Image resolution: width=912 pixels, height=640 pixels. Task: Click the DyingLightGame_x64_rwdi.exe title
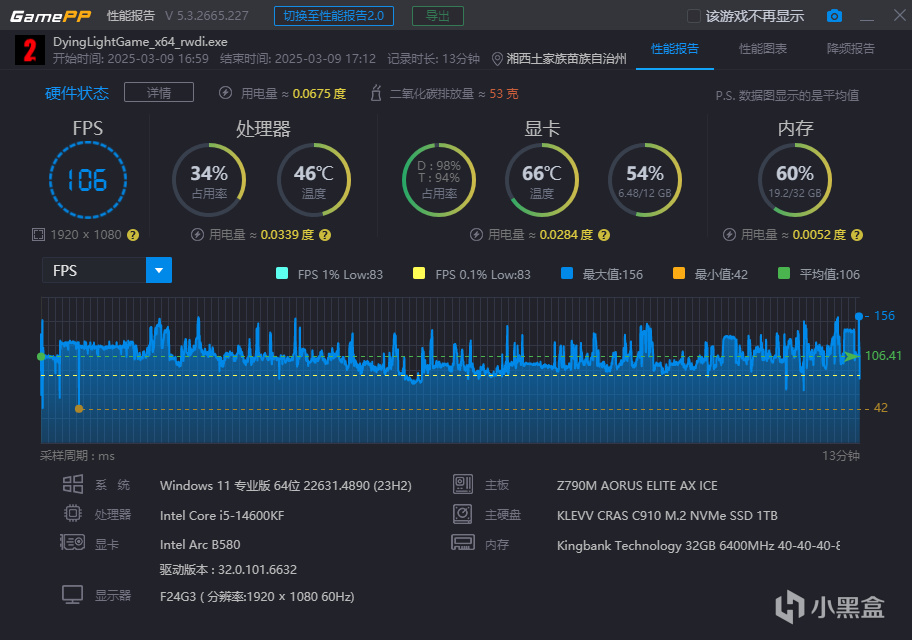tap(140, 42)
